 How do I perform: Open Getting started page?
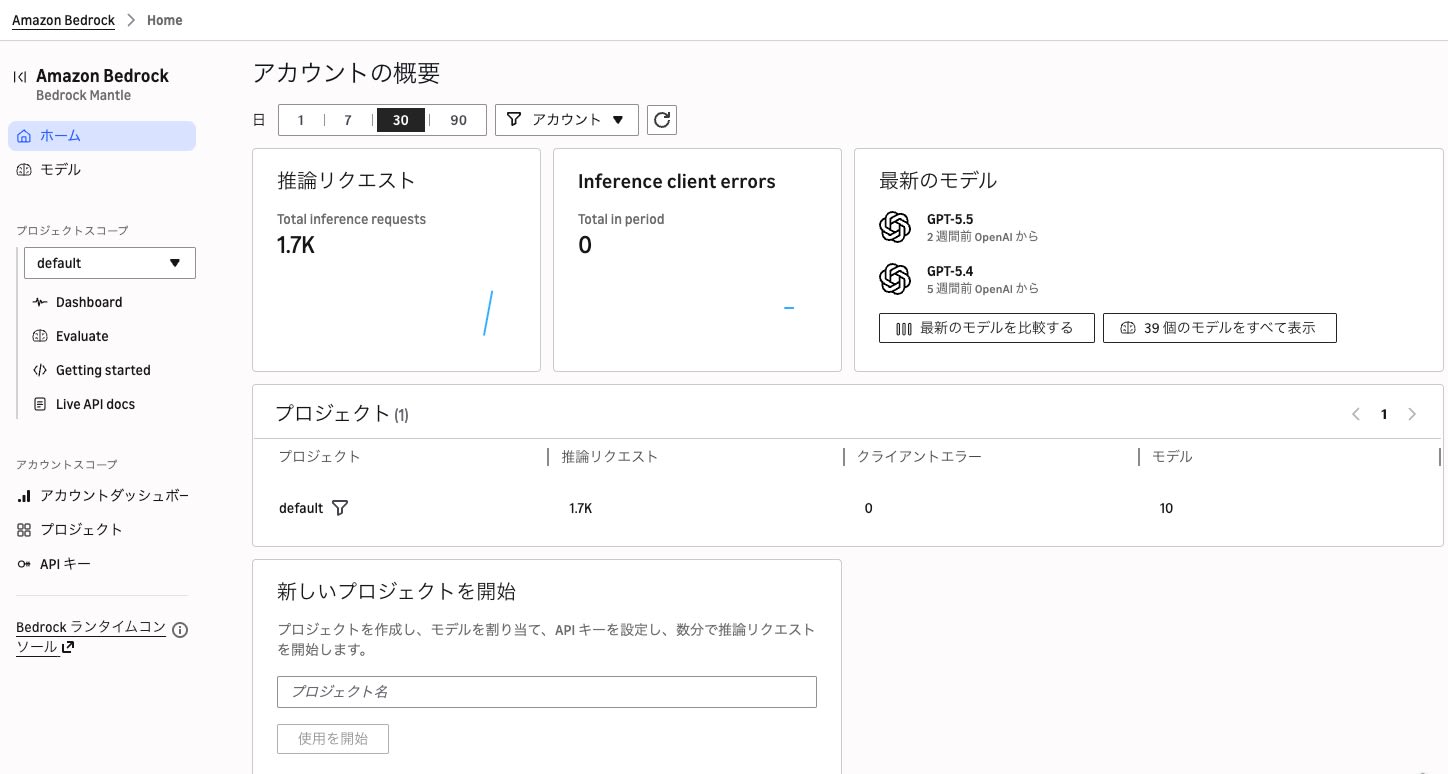pos(103,370)
